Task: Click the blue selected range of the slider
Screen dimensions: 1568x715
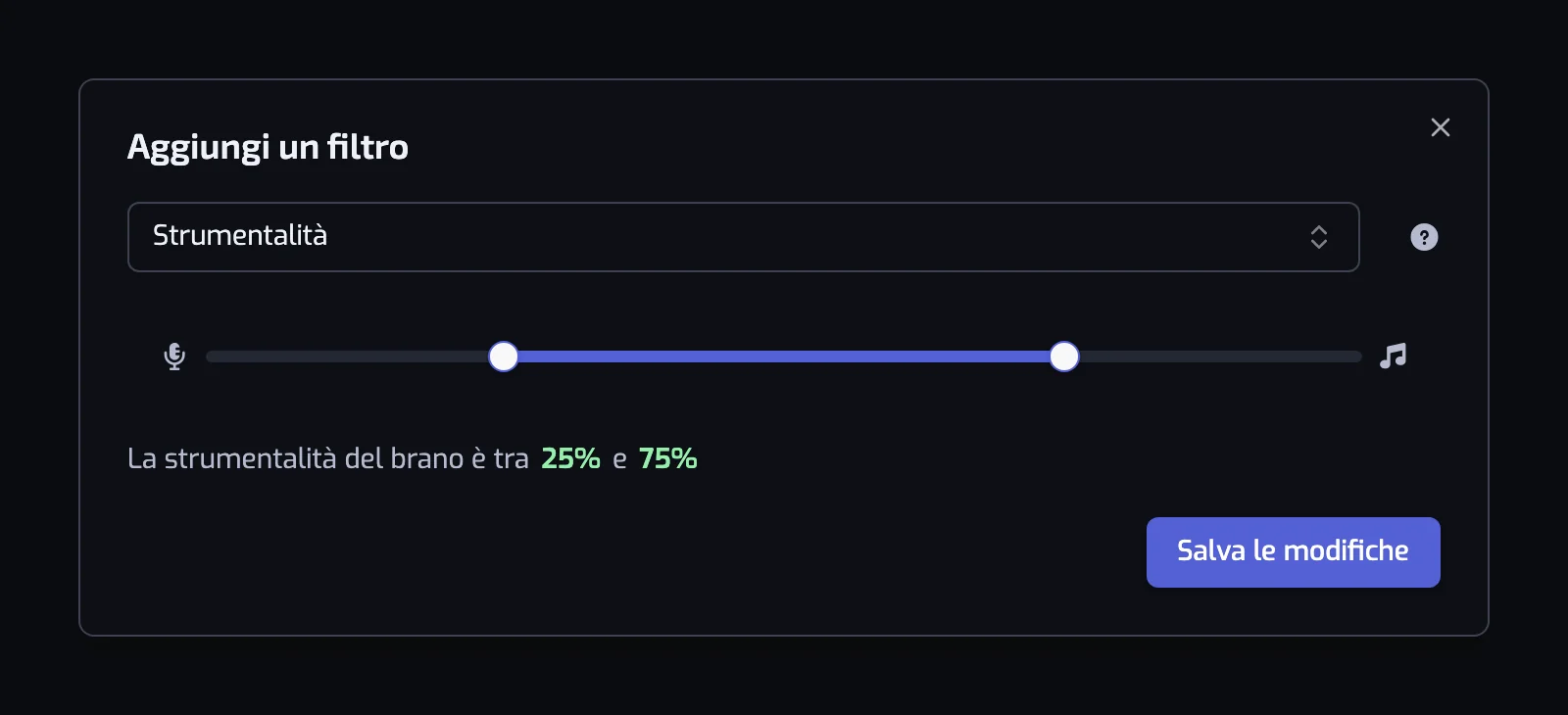Action: coord(784,357)
